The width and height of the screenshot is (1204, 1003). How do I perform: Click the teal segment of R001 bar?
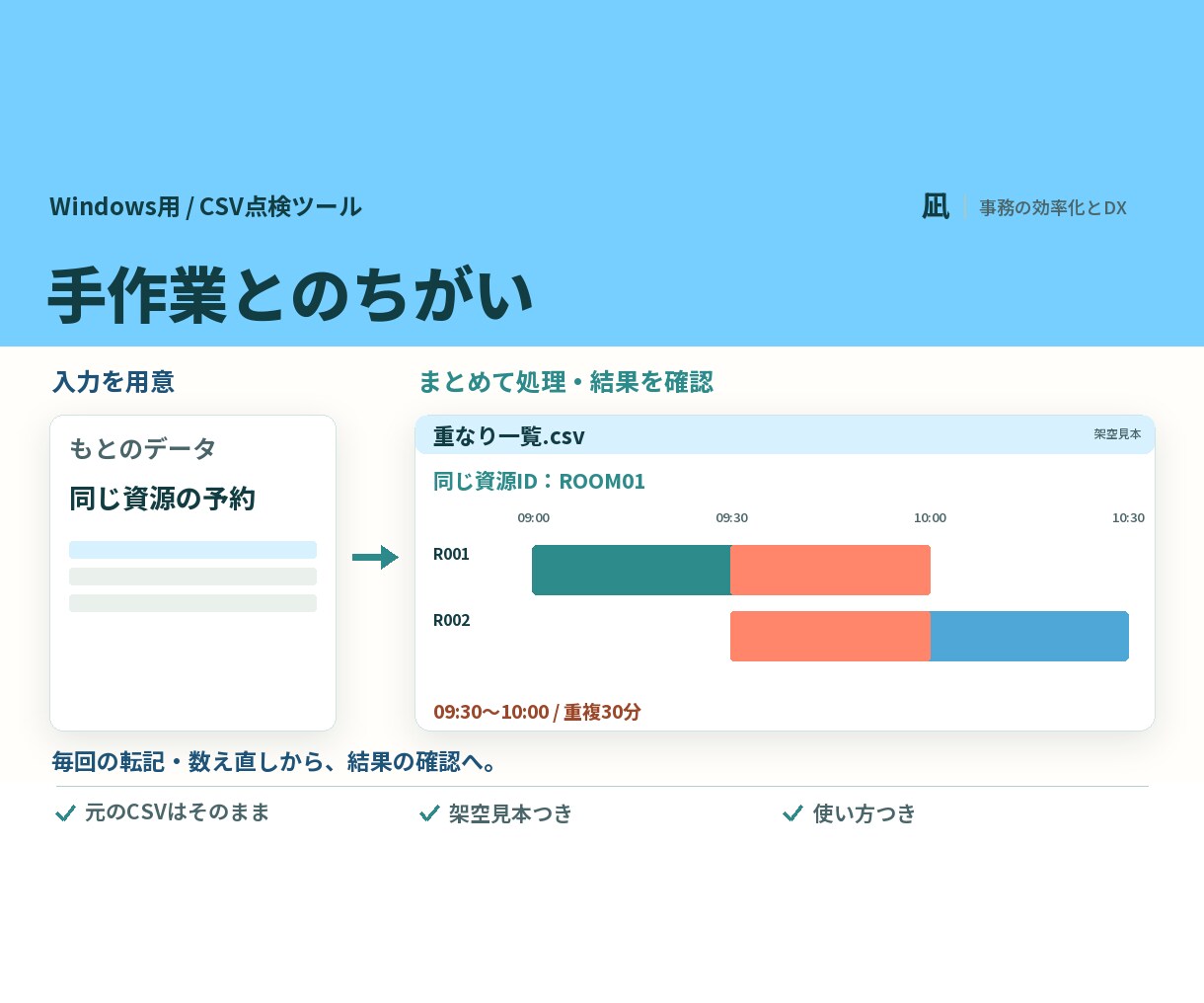pos(632,570)
